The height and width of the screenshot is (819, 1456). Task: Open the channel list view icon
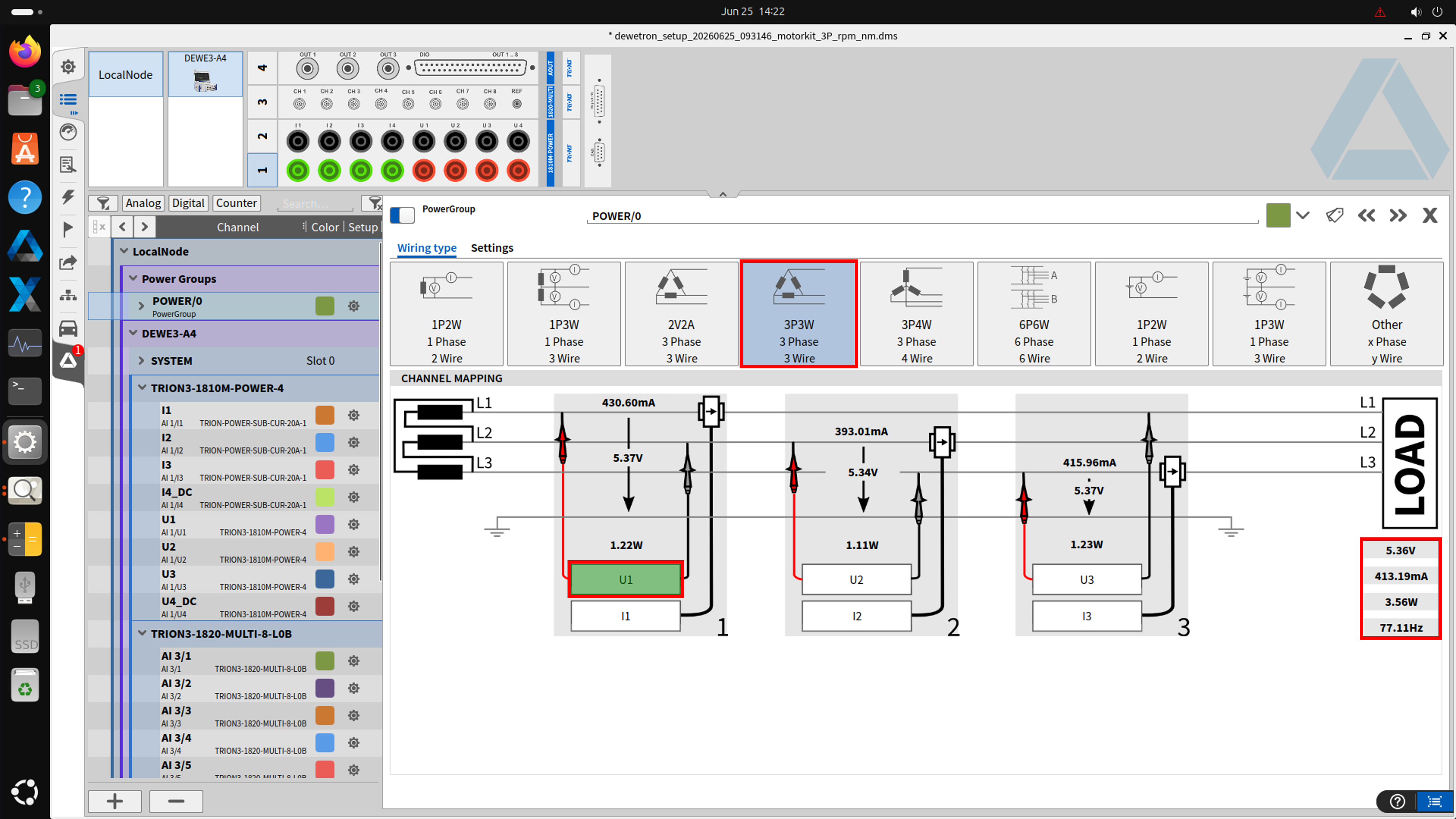point(68,100)
